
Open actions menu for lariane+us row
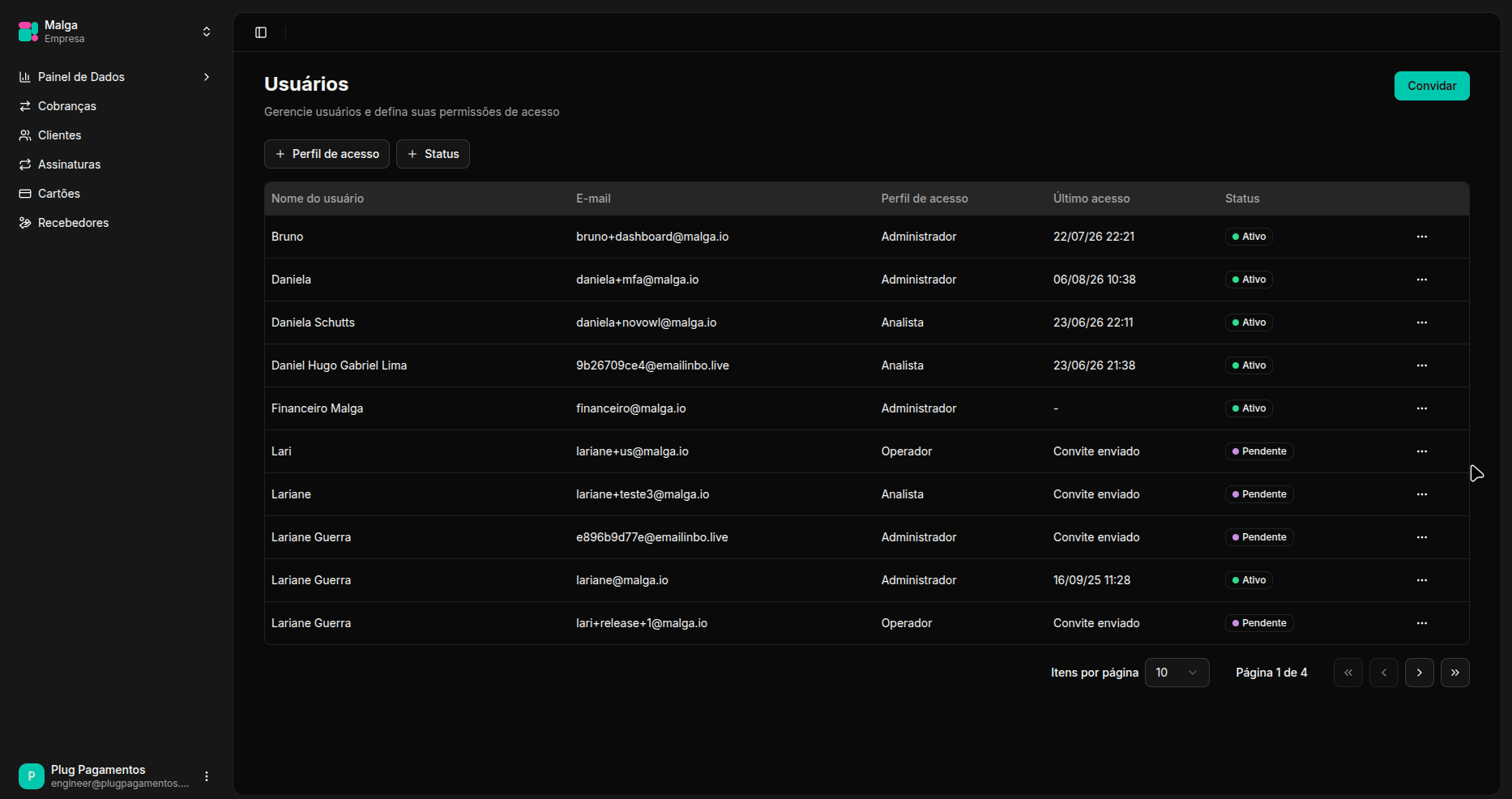(x=1422, y=451)
